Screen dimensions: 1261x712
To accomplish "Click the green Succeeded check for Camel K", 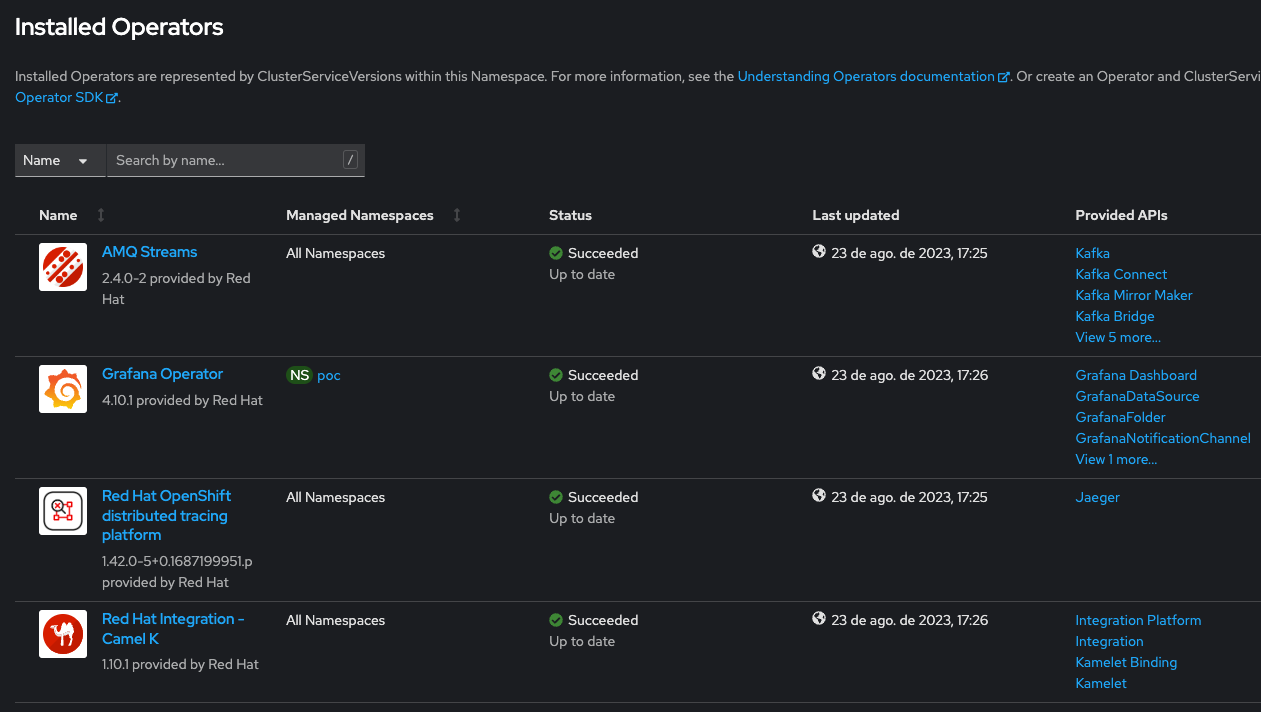I will (x=556, y=620).
